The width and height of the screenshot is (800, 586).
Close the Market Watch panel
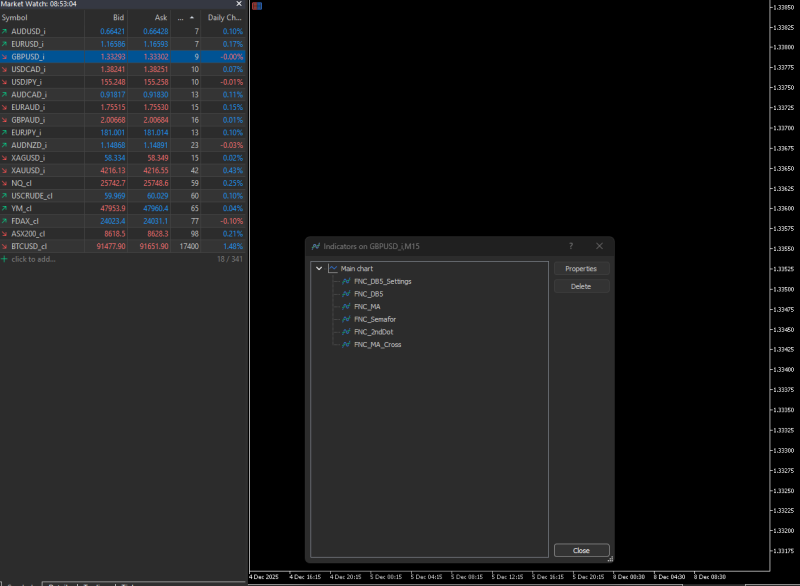(x=238, y=4)
